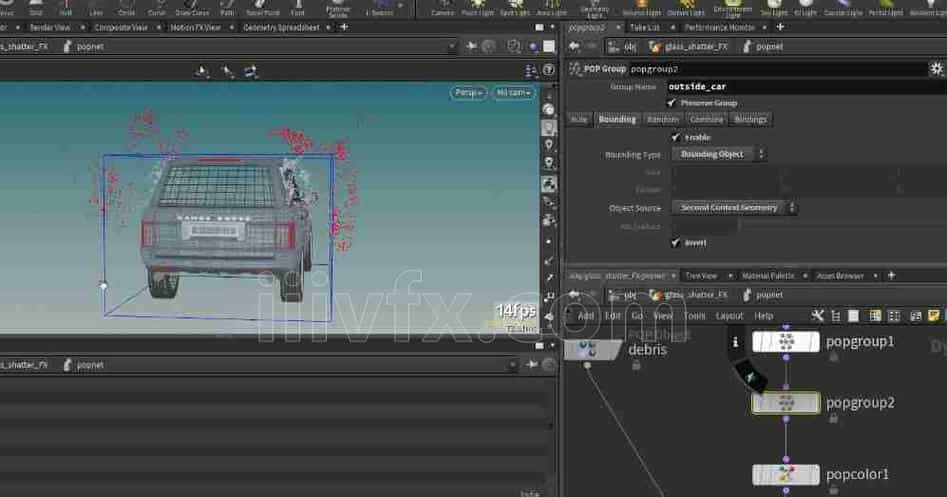This screenshot has width=947, height=497.
Task: Switch to the Random tab
Action: [663, 120]
